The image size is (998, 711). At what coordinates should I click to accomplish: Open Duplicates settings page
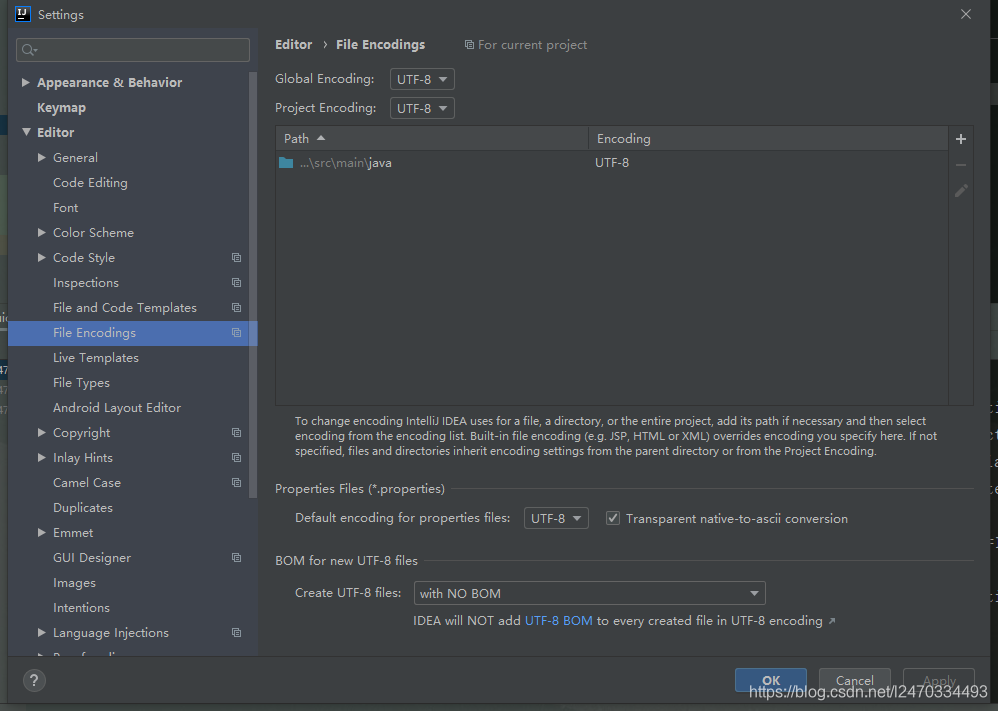point(83,507)
